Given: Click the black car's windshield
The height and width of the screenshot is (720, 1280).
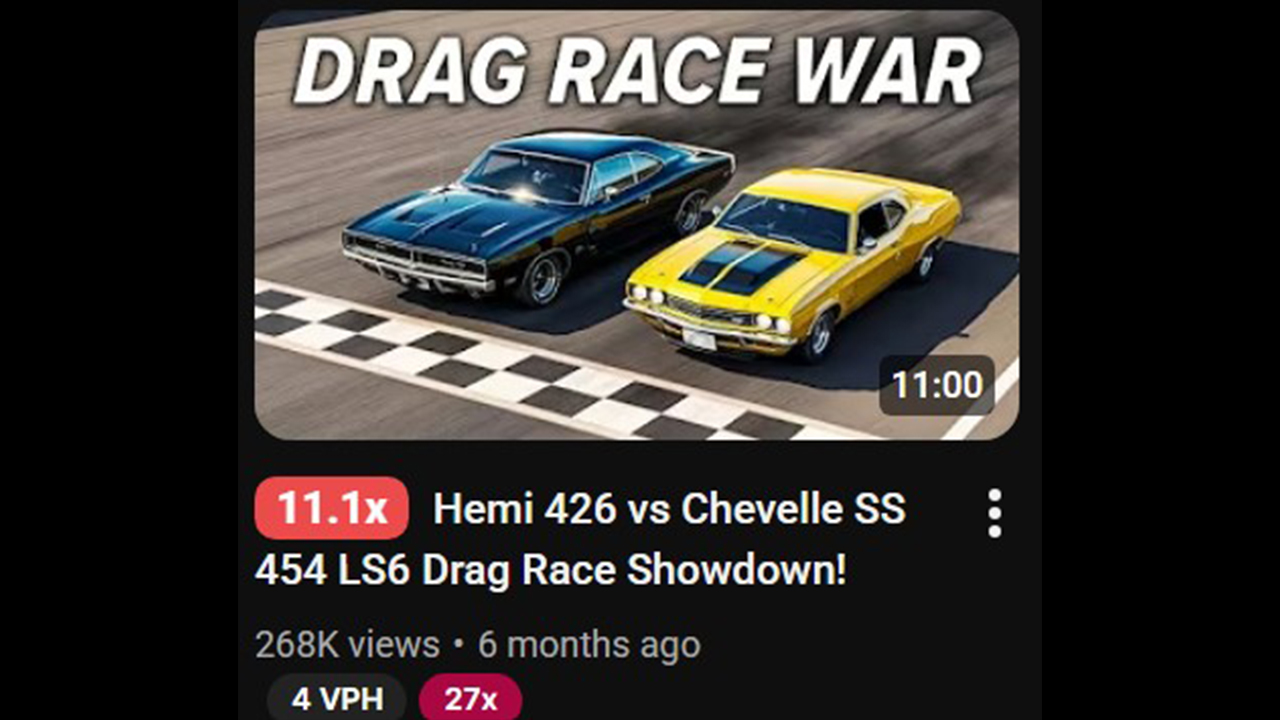Looking at the screenshot, I should [x=524, y=176].
